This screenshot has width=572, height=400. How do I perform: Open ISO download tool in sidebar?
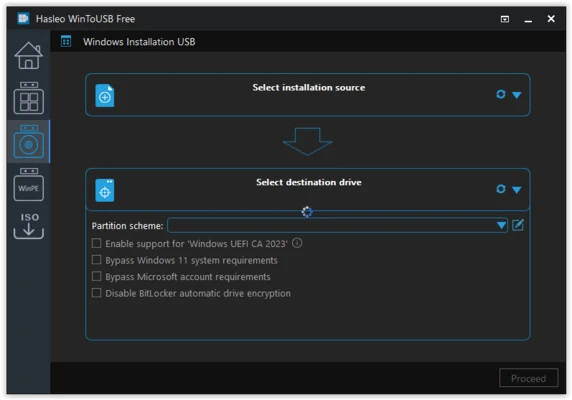28,226
